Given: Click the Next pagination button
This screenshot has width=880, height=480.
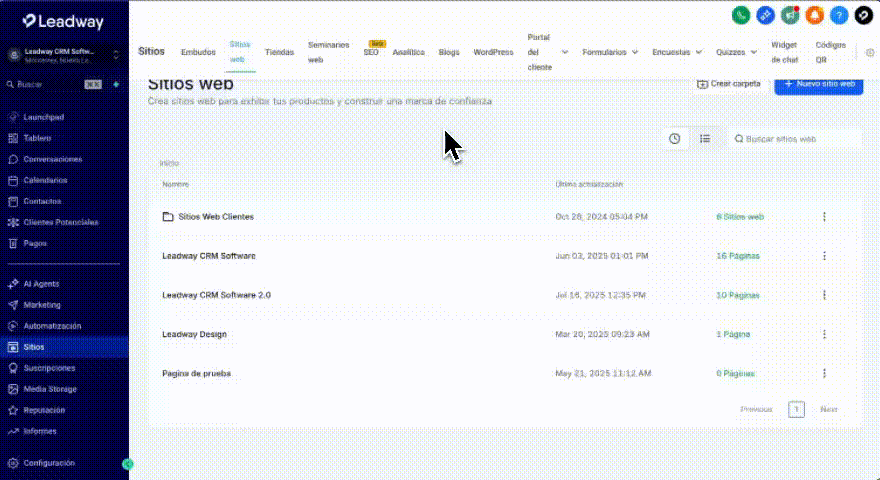Looking at the screenshot, I should point(828,409).
